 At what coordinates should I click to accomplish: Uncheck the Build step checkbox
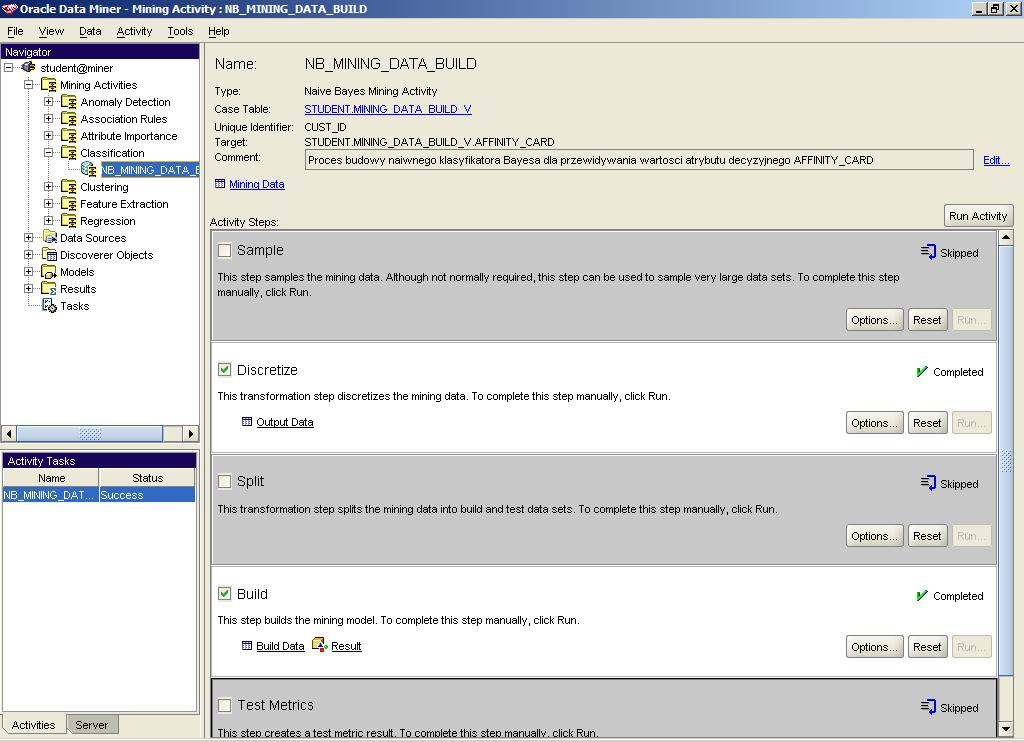click(225, 594)
